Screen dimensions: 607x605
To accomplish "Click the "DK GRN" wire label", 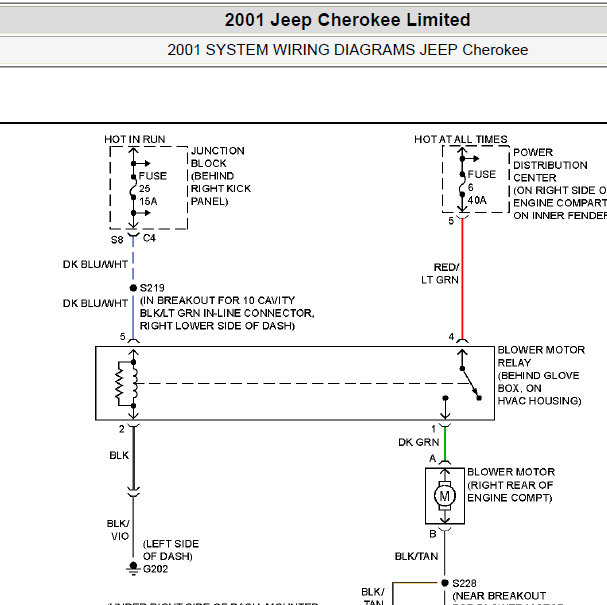I will click(418, 442).
